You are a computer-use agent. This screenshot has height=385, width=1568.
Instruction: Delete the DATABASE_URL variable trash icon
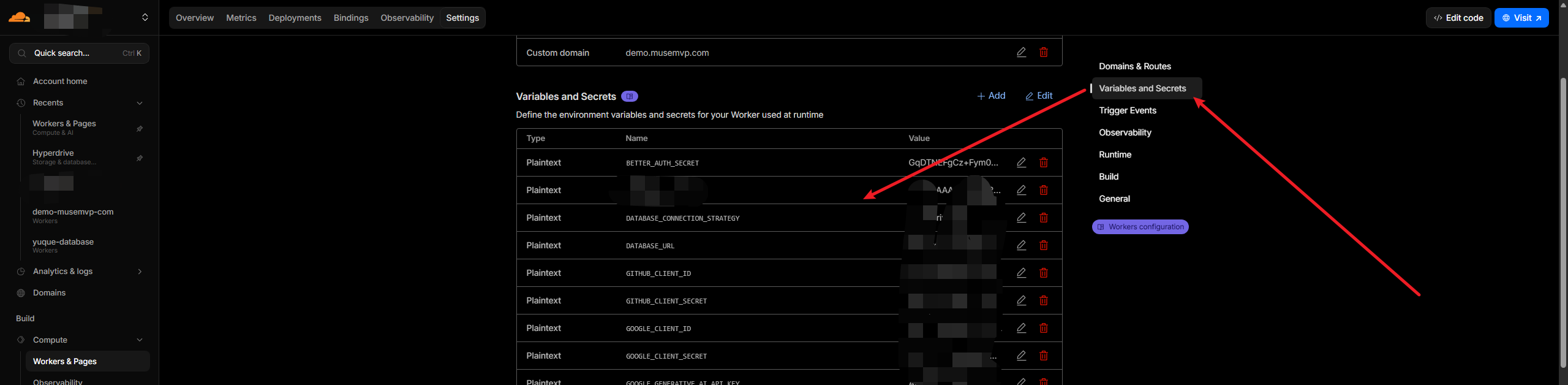tap(1043, 246)
